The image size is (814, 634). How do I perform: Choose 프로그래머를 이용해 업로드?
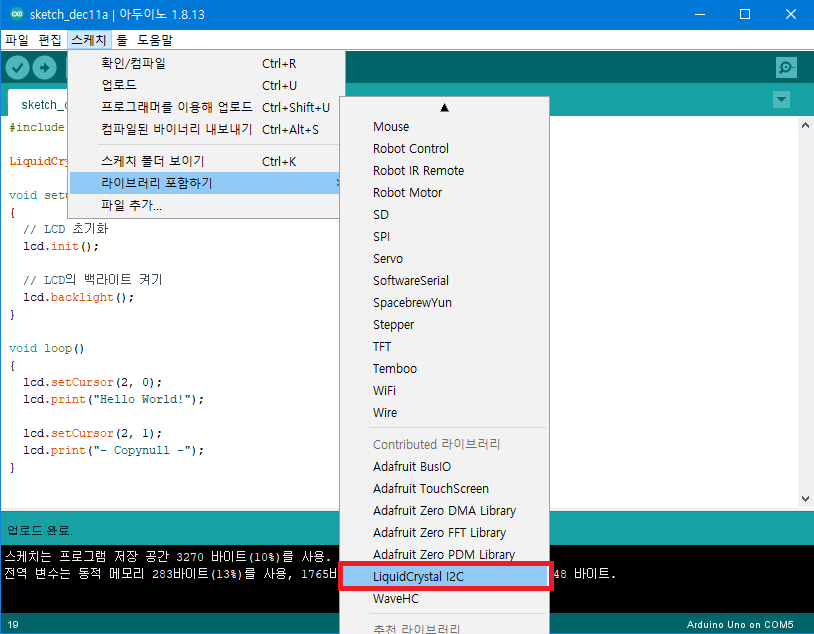pos(207,107)
